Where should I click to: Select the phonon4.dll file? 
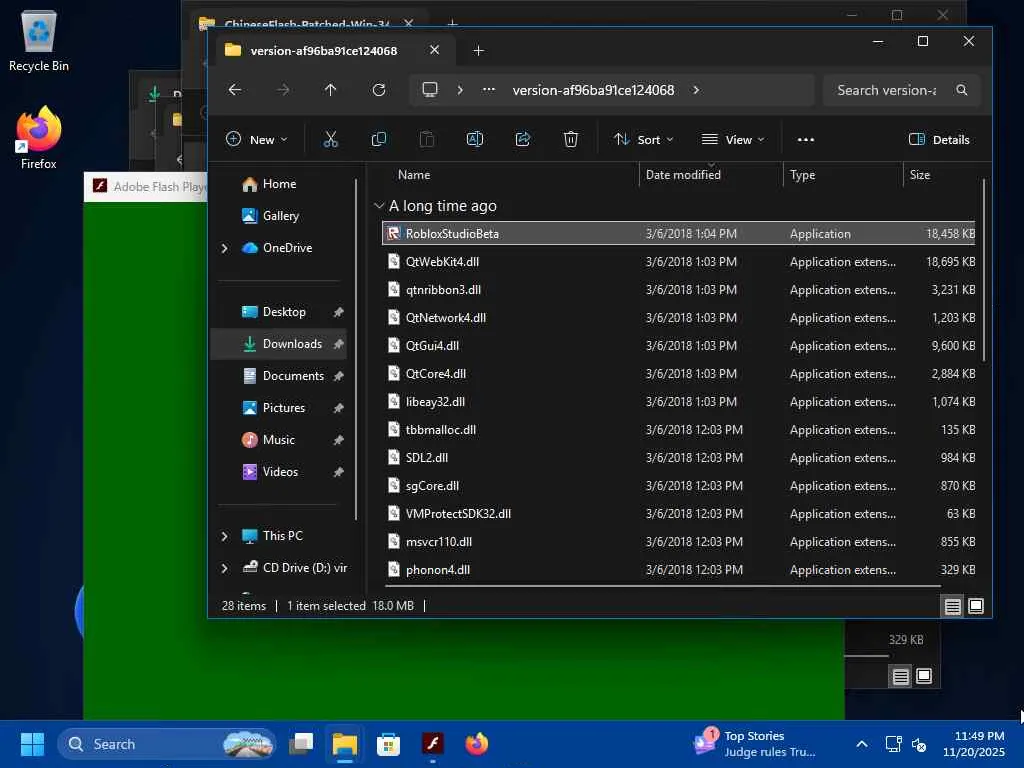[678, 570]
